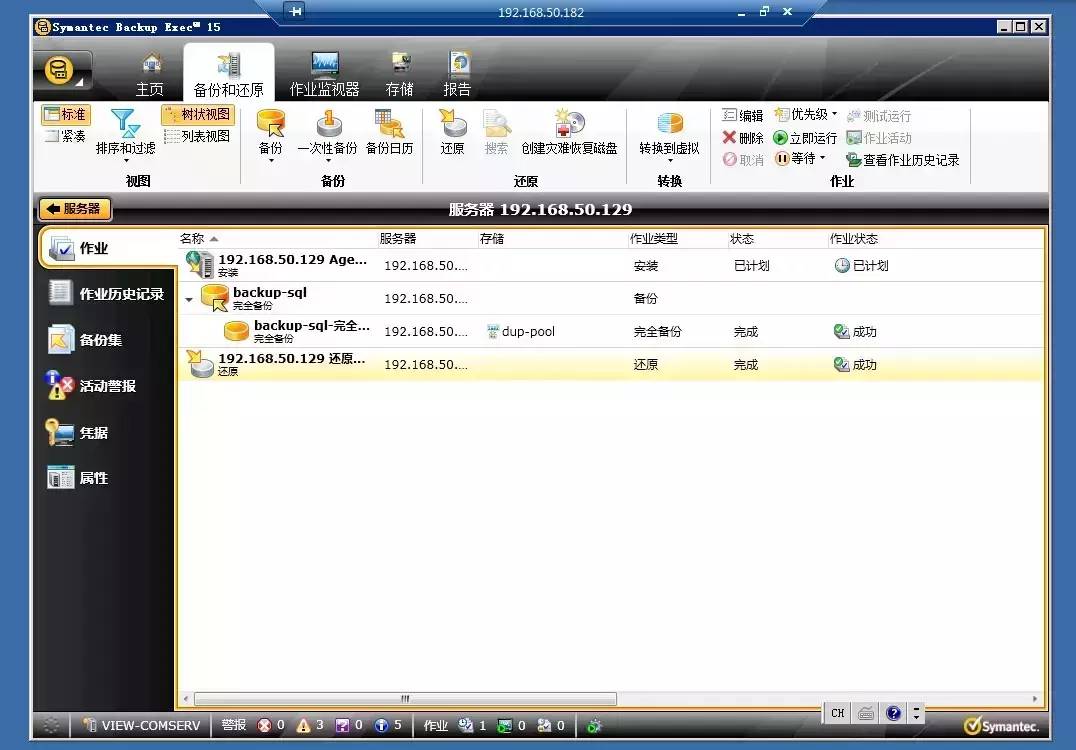
Task: Open the 作业监视器 tab
Action: point(325,75)
